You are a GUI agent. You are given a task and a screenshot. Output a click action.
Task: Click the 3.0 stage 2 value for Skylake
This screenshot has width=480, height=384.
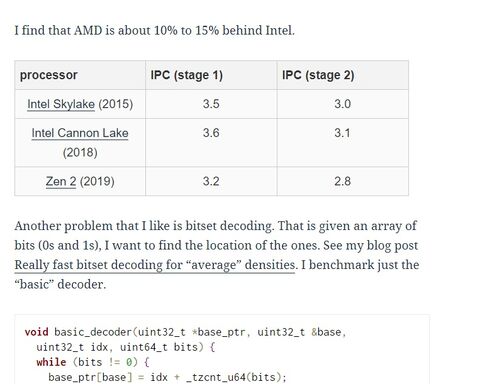pos(343,104)
